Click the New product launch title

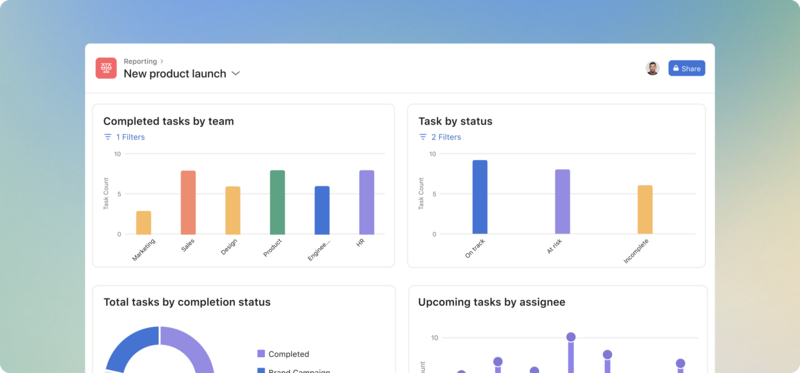tap(175, 73)
